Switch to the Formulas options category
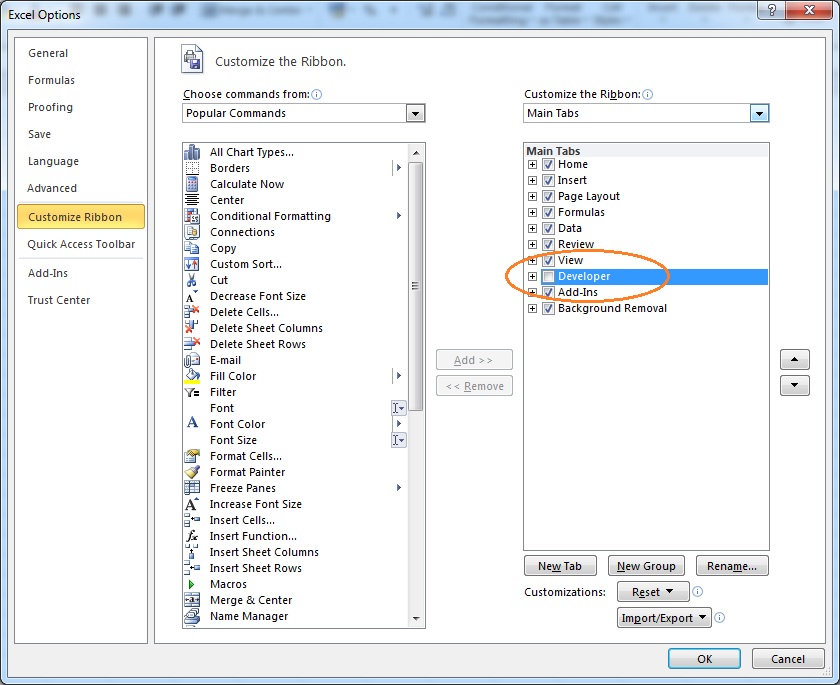The image size is (840, 685). click(51, 80)
